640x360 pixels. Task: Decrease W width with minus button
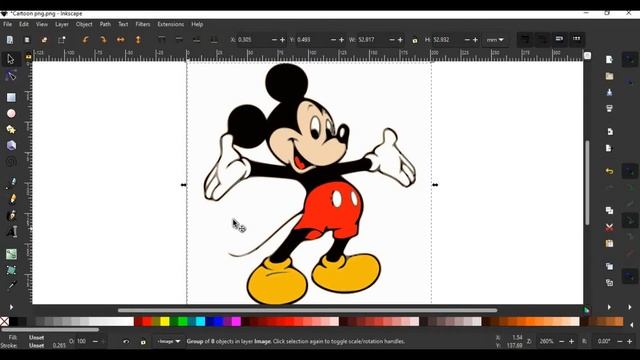click(392, 40)
